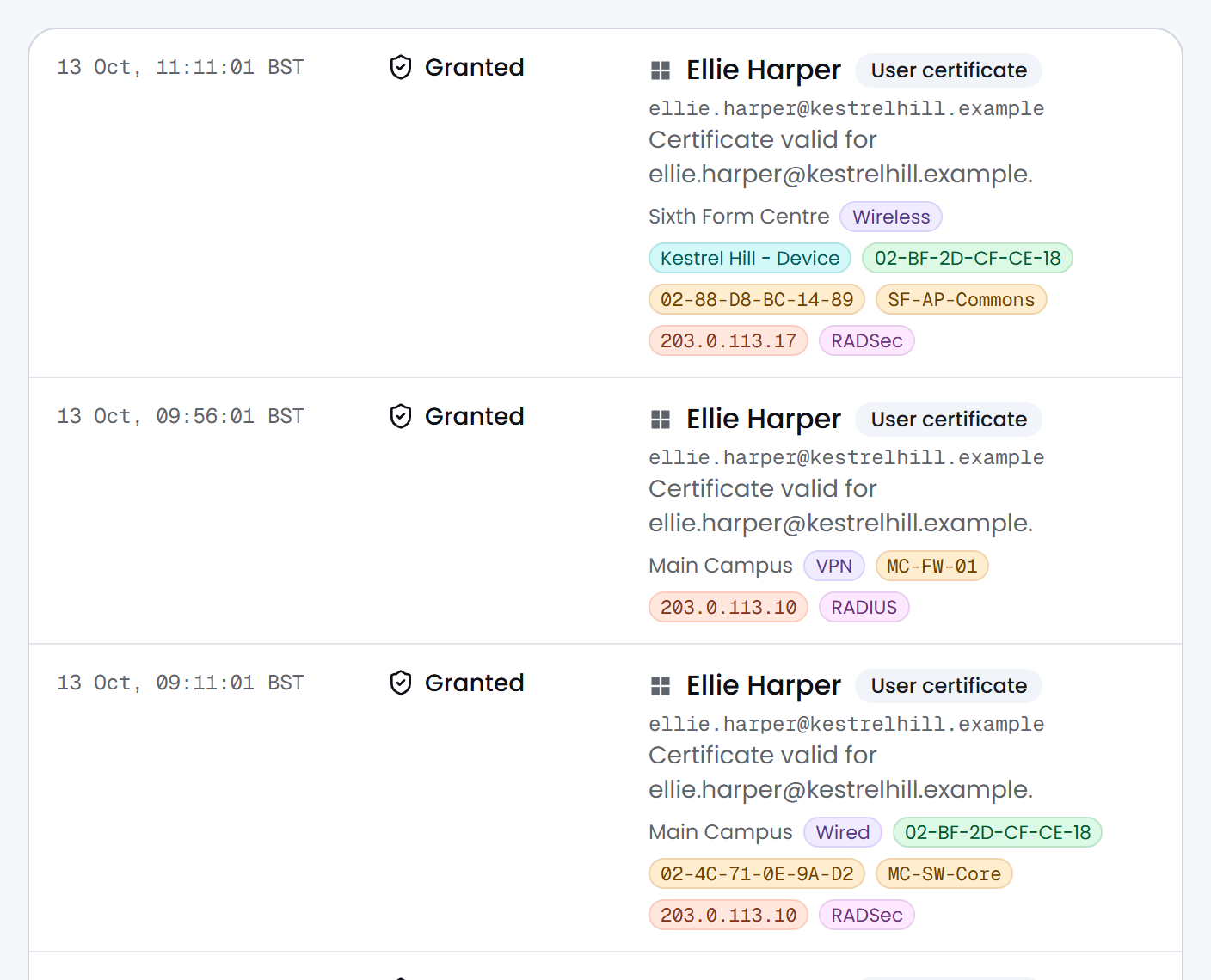Viewport: 1211px width, 980px height.
Task: Select the RADIUS tag
Action: click(x=864, y=607)
